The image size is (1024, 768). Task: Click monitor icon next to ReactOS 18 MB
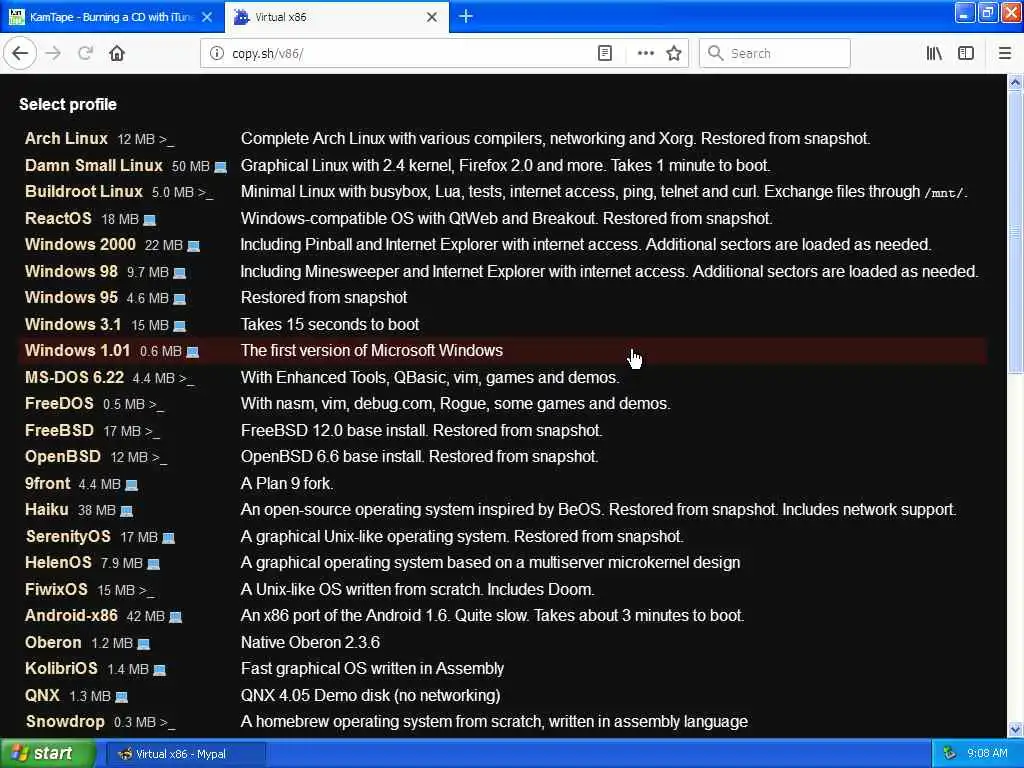[x=150, y=220]
